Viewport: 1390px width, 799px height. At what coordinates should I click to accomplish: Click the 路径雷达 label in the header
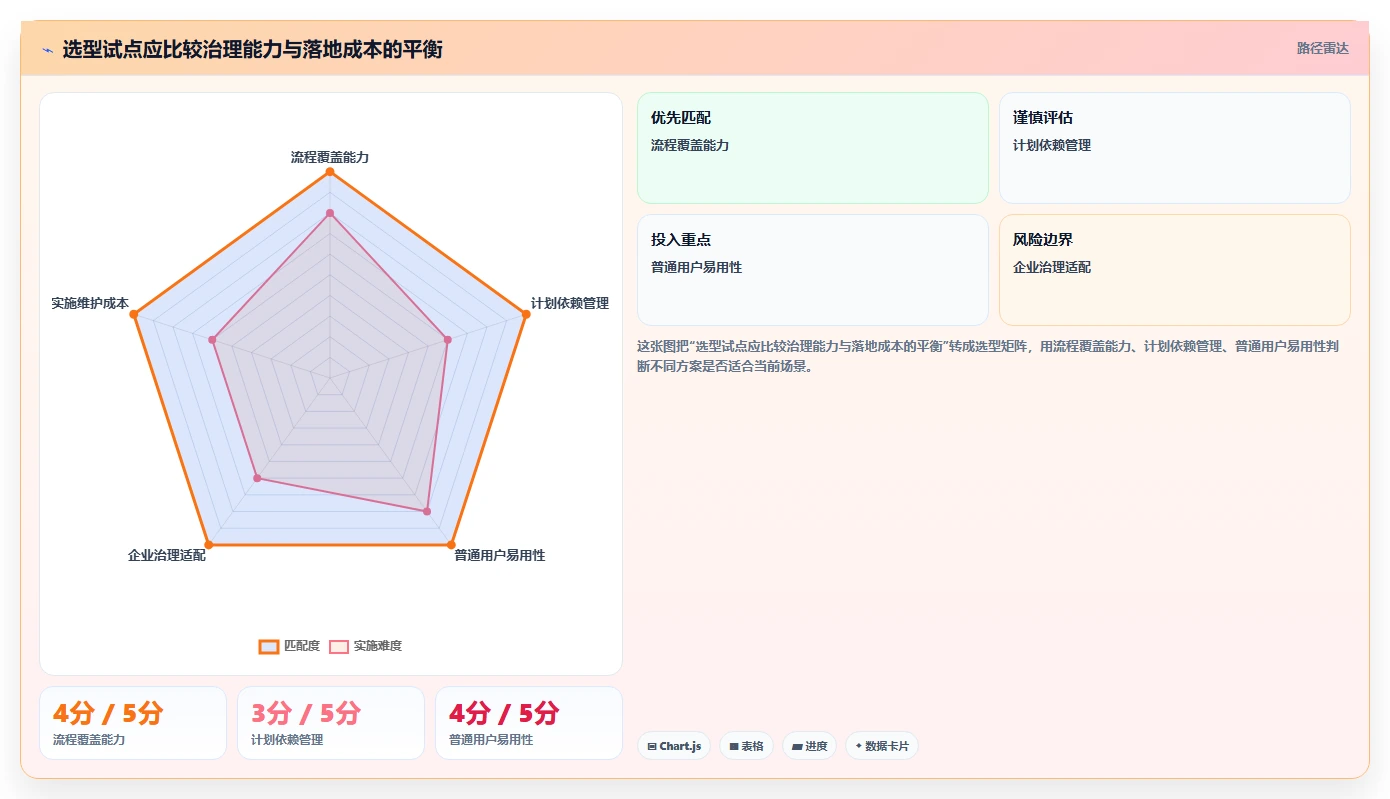click(1323, 48)
